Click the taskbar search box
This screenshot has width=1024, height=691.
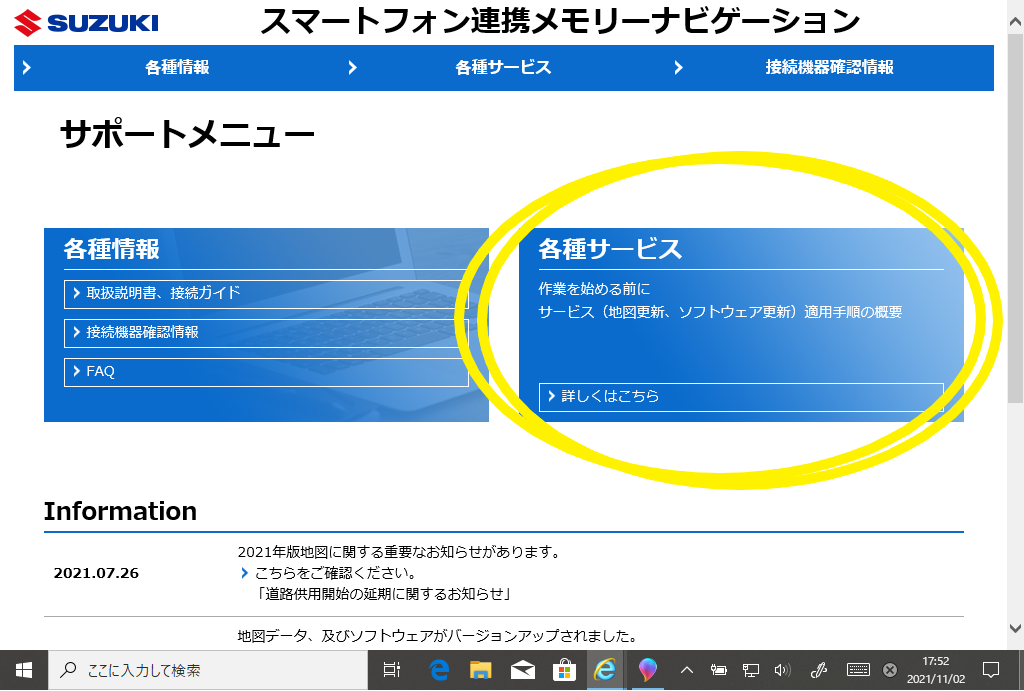coord(208,670)
